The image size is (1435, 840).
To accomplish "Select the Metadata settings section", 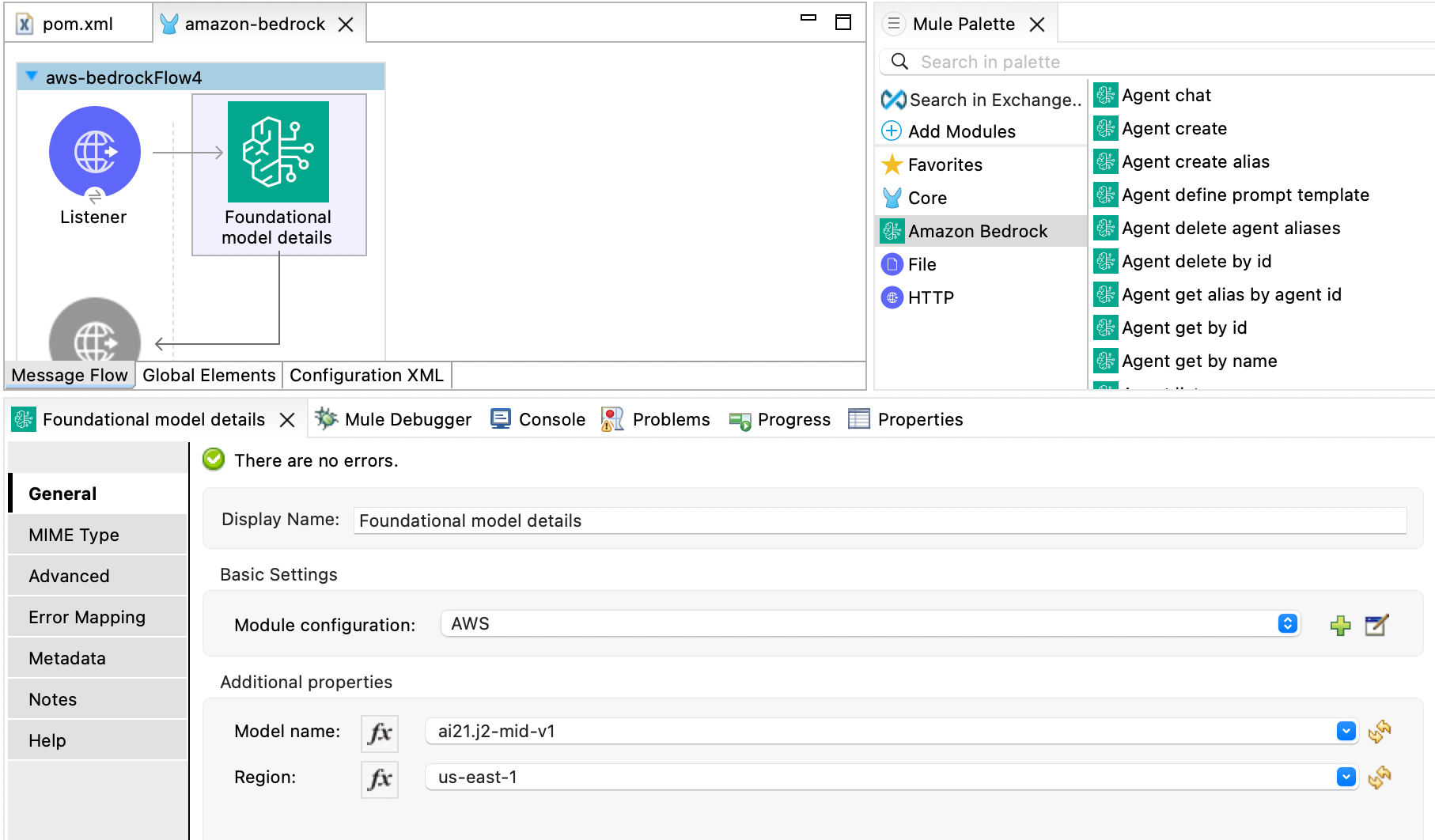I will (x=98, y=658).
